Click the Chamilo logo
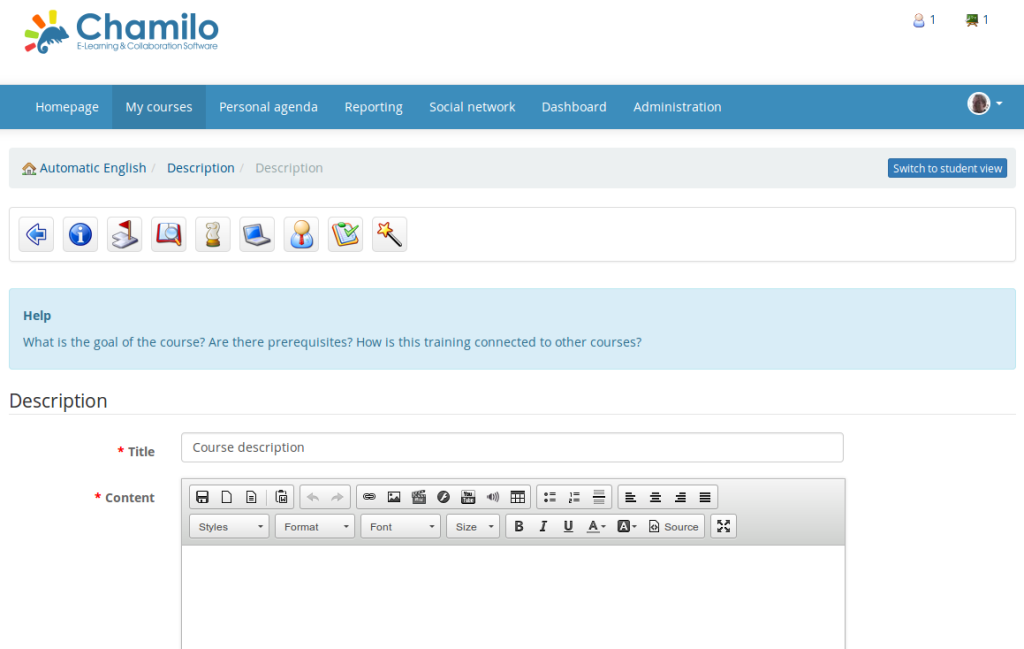This screenshot has height=649, width=1024. (121, 32)
